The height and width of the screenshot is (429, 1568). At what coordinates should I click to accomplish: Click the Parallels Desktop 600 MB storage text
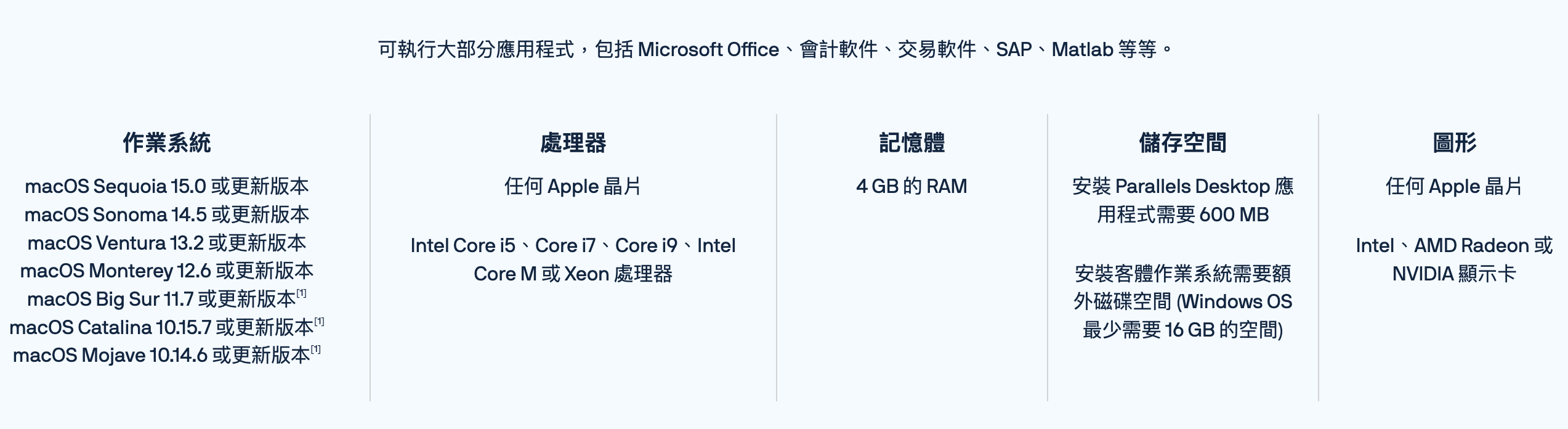(1182, 200)
